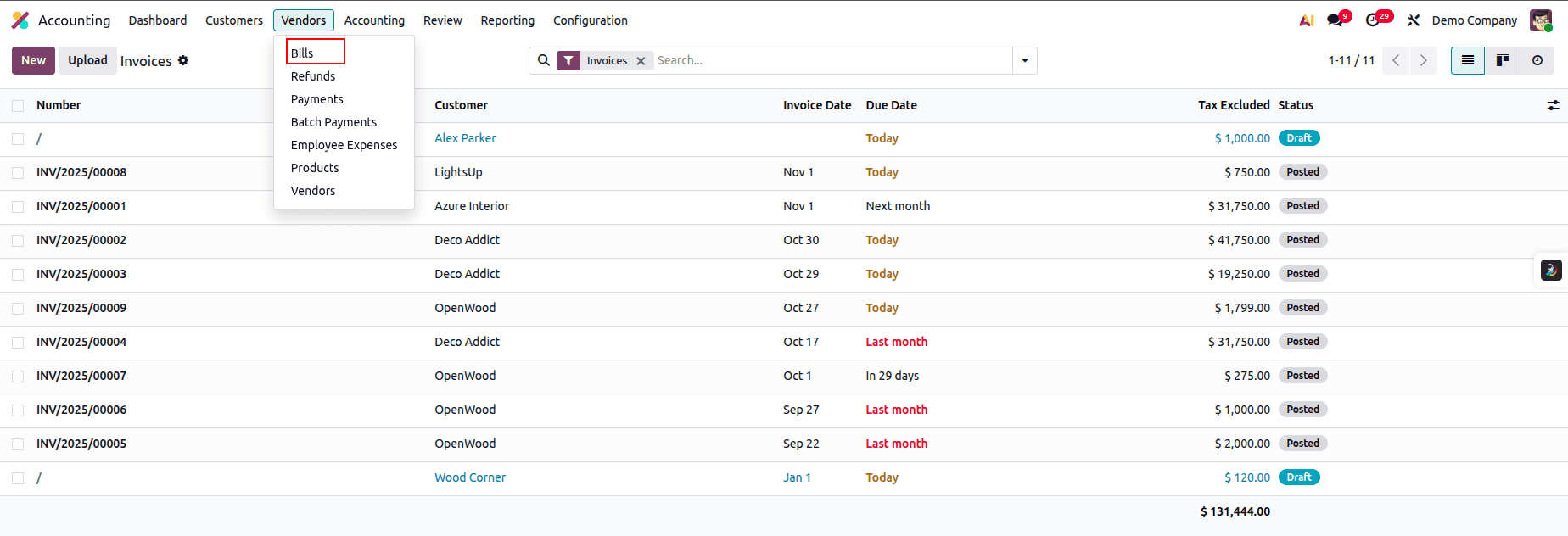Switch to list view

[x=1468, y=60]
